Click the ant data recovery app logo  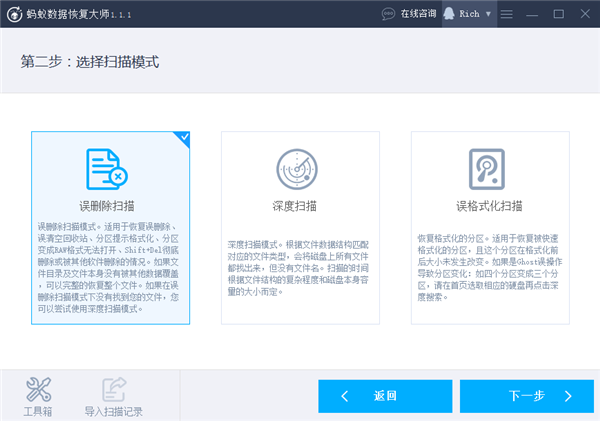pyautogui.click(x=15, y=15)
